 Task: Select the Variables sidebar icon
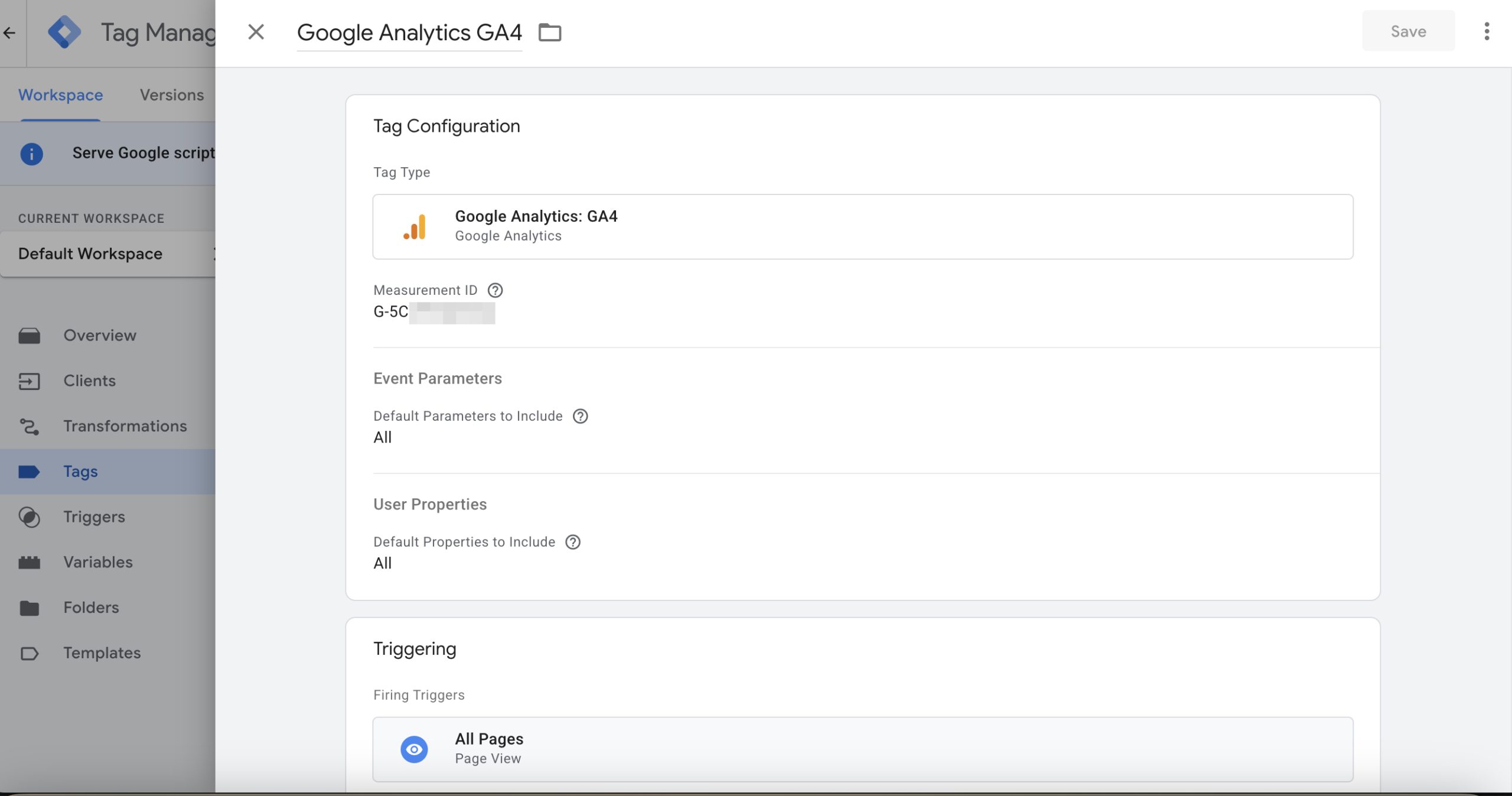point(30,561)
